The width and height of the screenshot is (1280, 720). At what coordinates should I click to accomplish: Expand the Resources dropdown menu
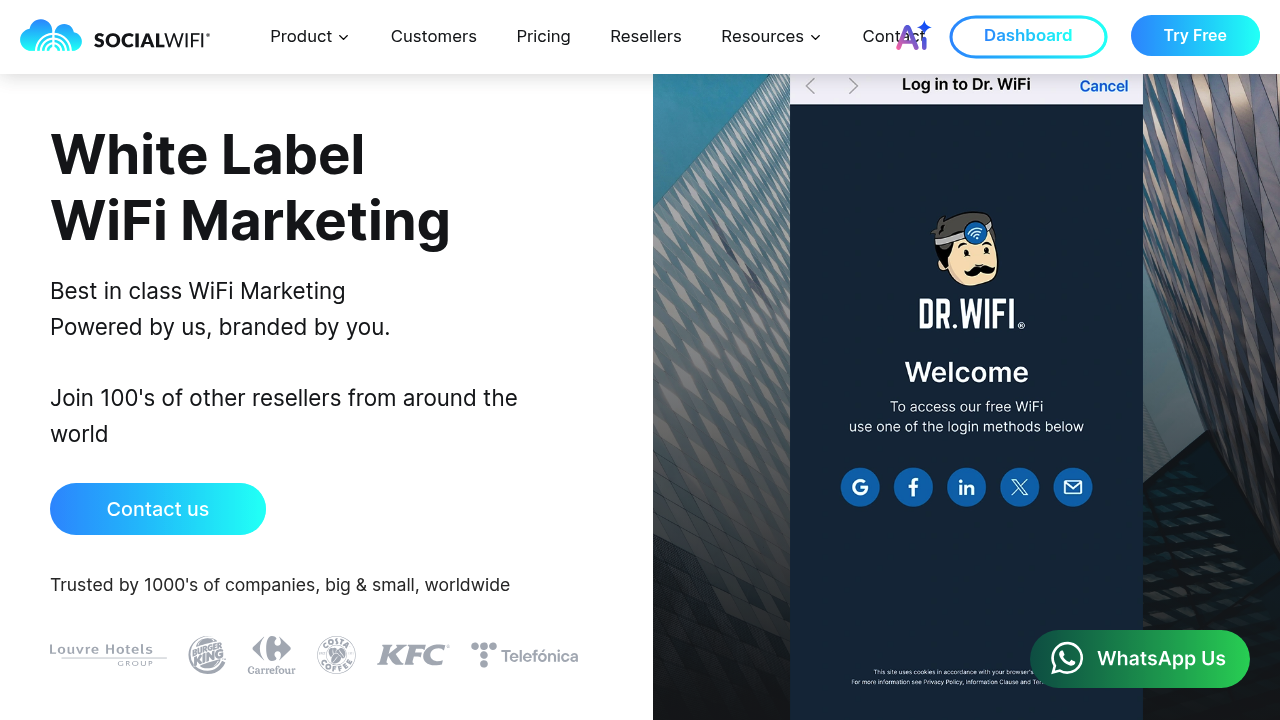tap(771, 37)
